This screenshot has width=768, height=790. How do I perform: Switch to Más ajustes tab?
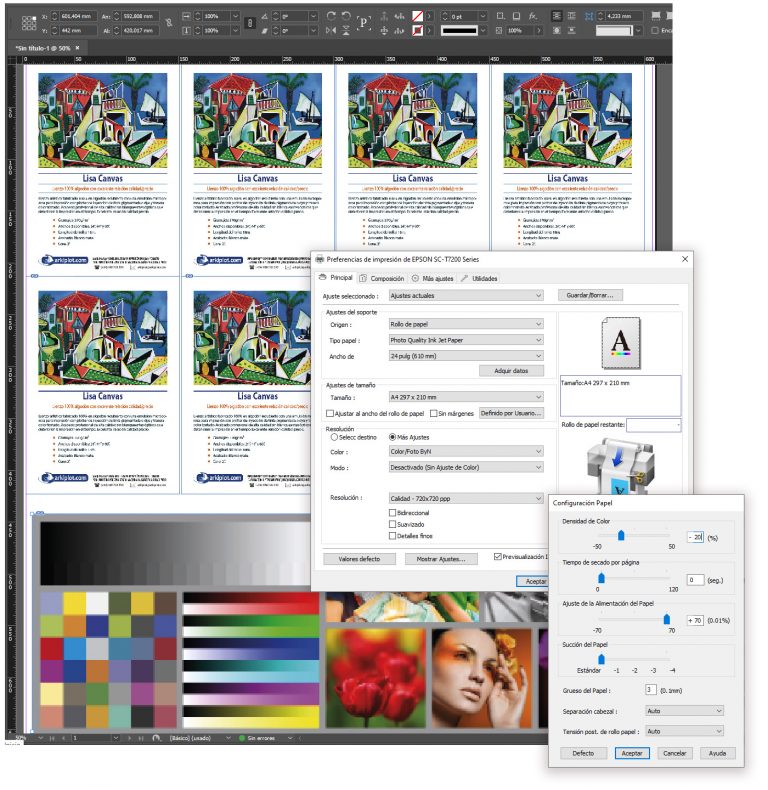coord(433,278)
